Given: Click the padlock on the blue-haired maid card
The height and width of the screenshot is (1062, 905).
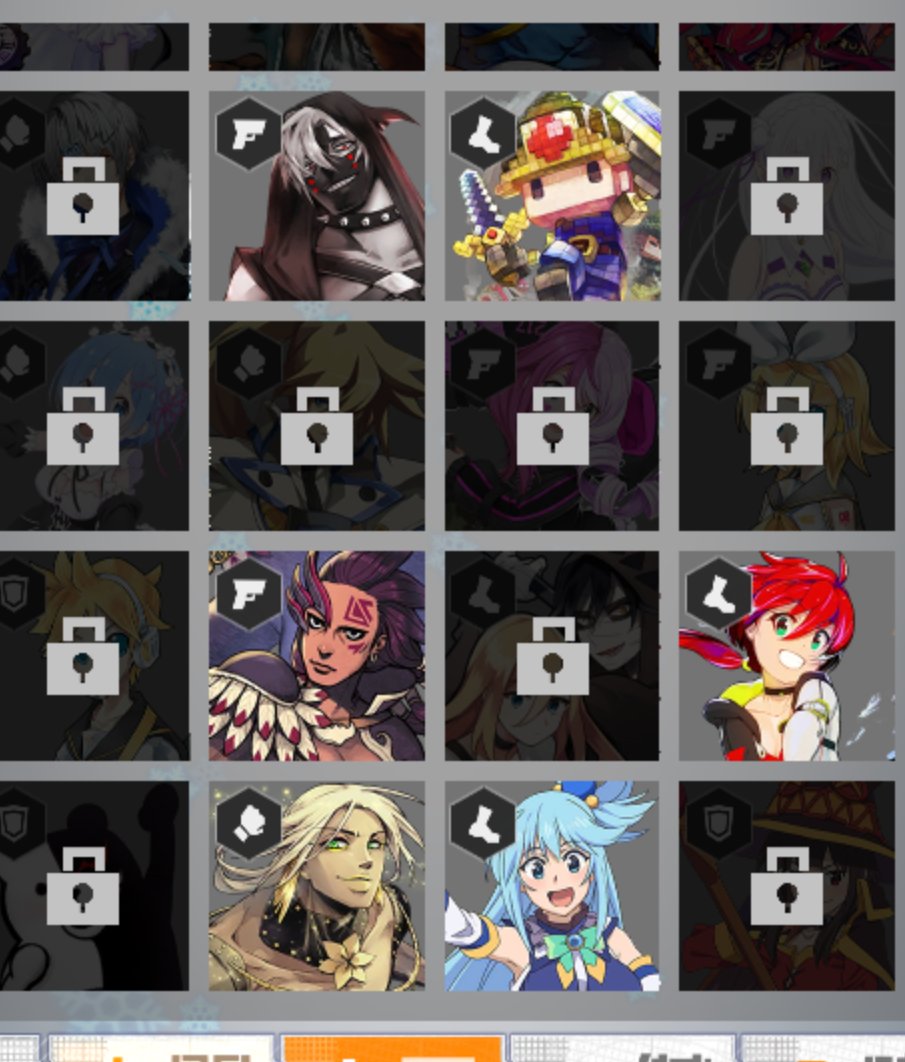Looking at the screenshot, I should pos(83,426).
